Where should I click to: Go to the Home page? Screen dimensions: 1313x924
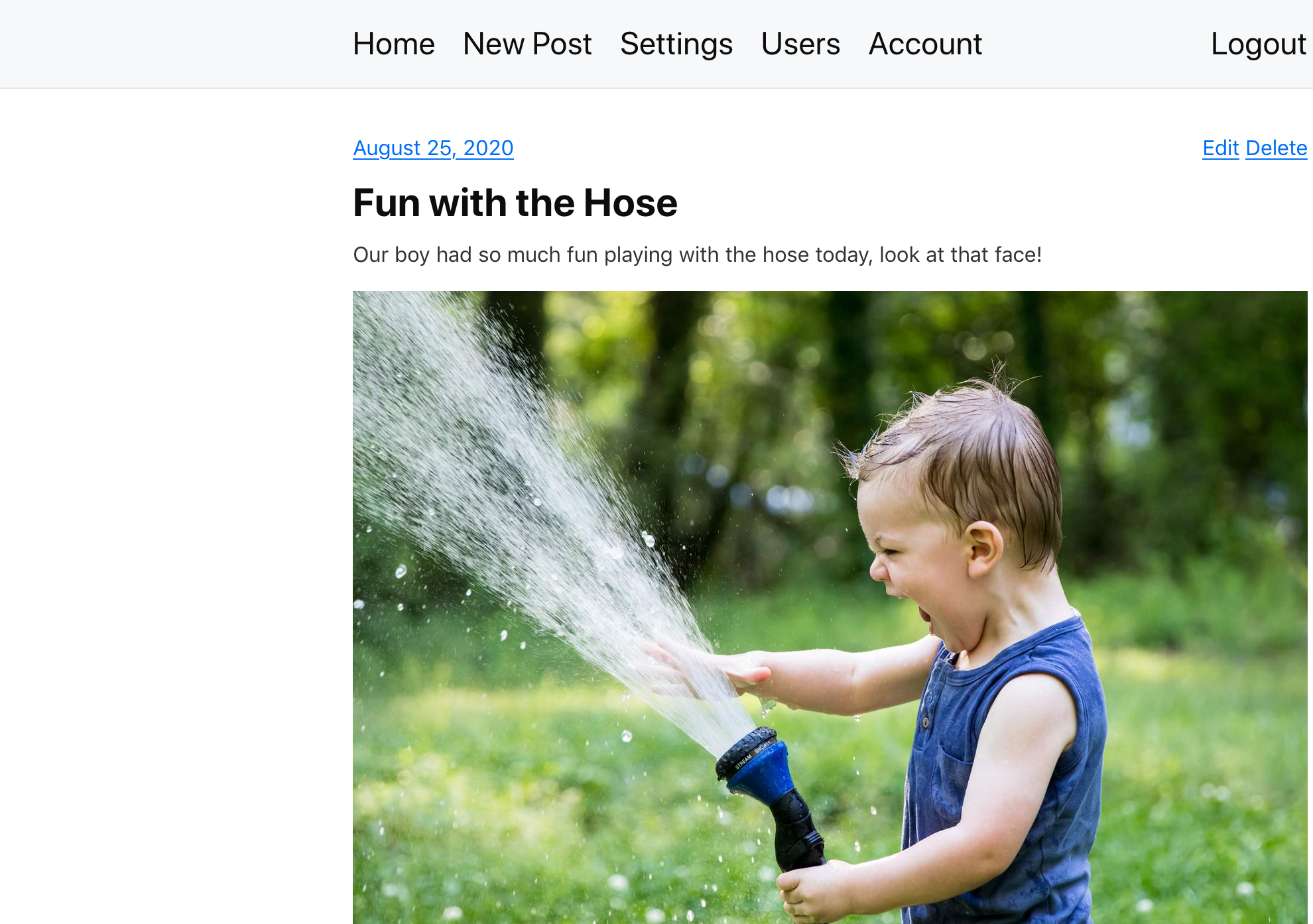393,44
